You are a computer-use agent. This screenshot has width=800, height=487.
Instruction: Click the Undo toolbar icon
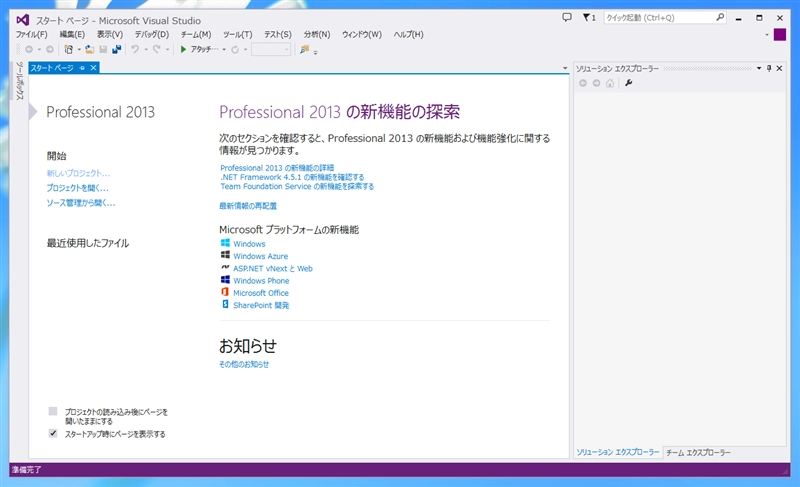tap(135, 49)
